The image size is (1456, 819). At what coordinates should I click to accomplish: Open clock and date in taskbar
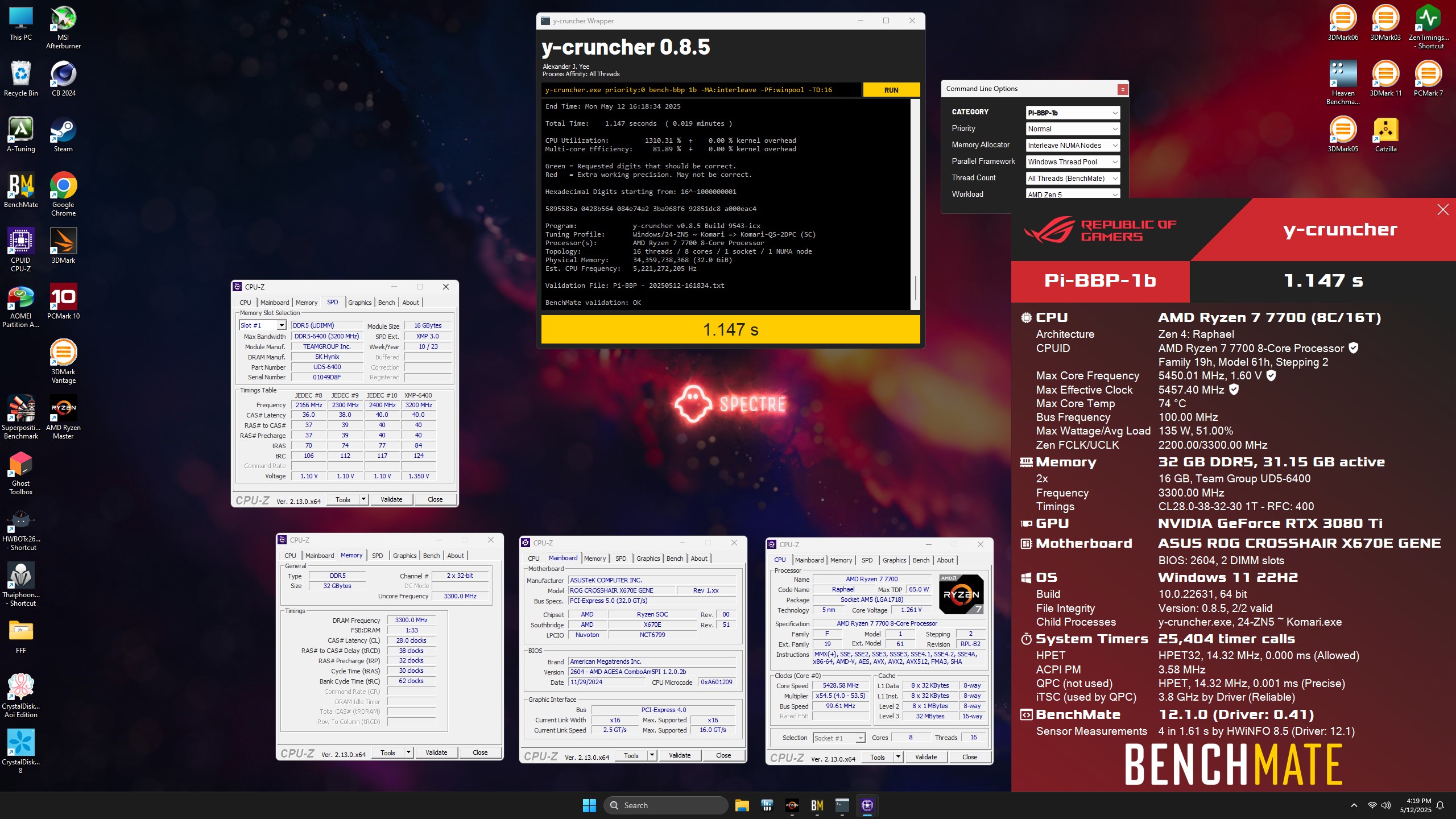(1416, 805)
